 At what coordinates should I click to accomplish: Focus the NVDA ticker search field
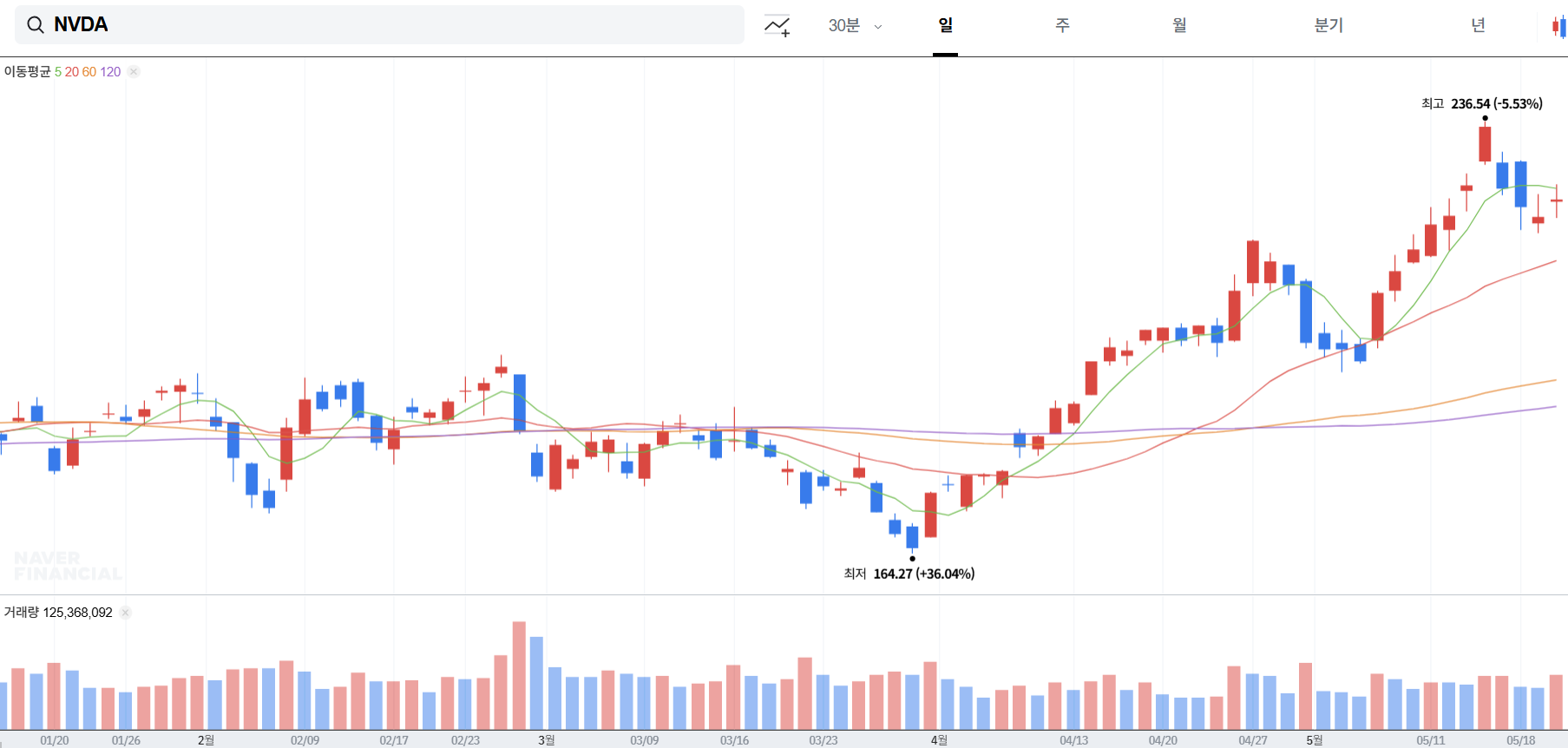click(379, 25)
